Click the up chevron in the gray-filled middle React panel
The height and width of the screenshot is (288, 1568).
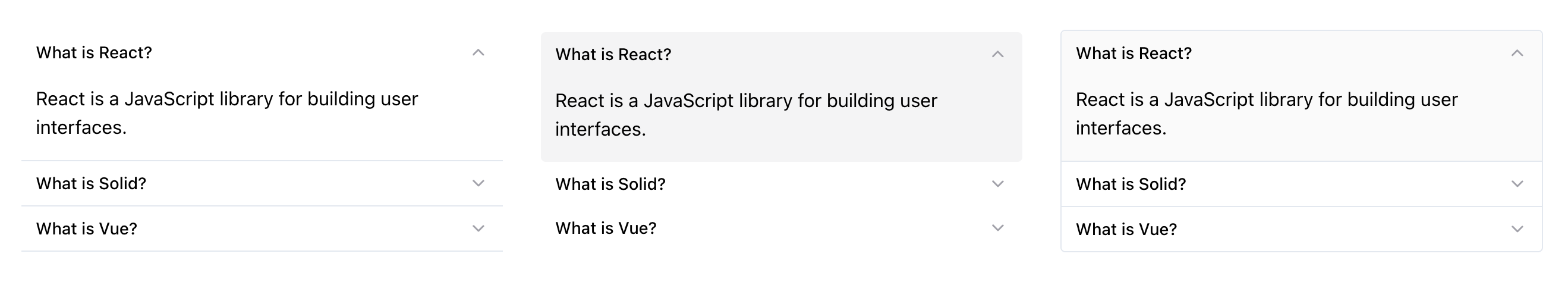(997, 55)
